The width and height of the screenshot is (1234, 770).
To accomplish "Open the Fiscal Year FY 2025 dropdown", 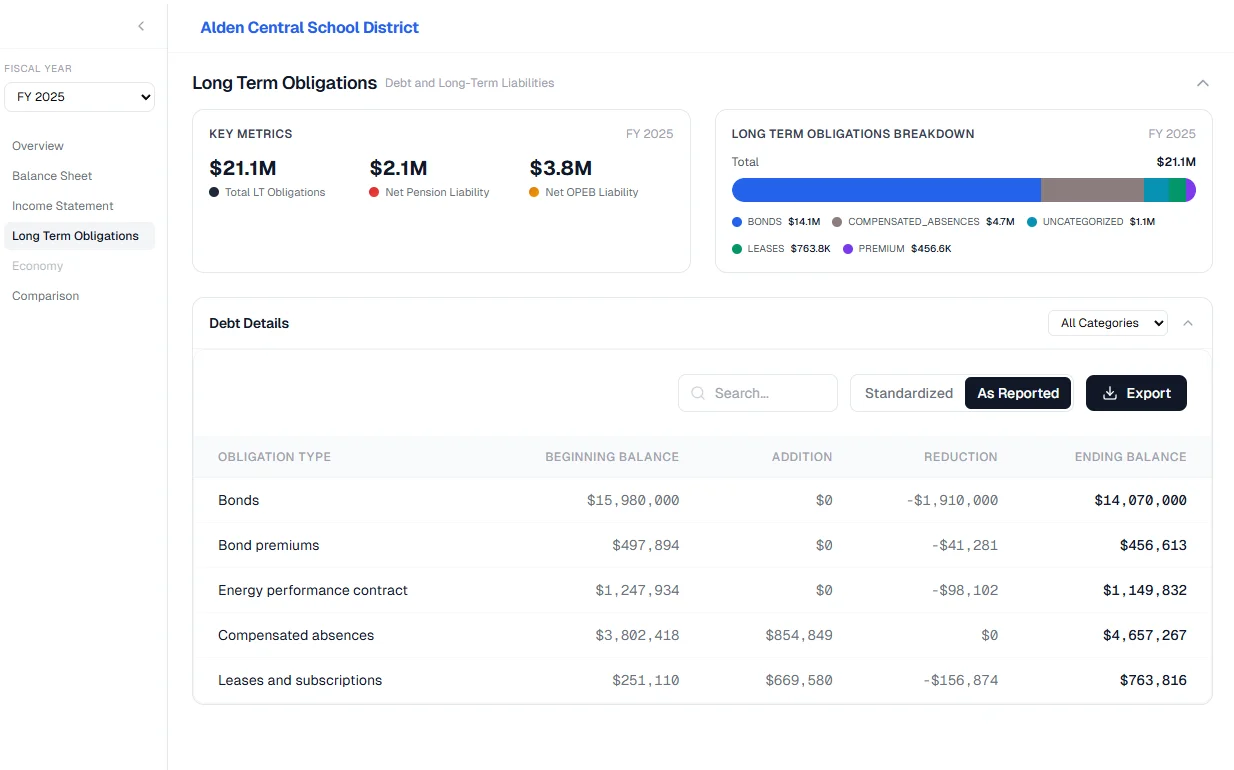I will 80,97.
